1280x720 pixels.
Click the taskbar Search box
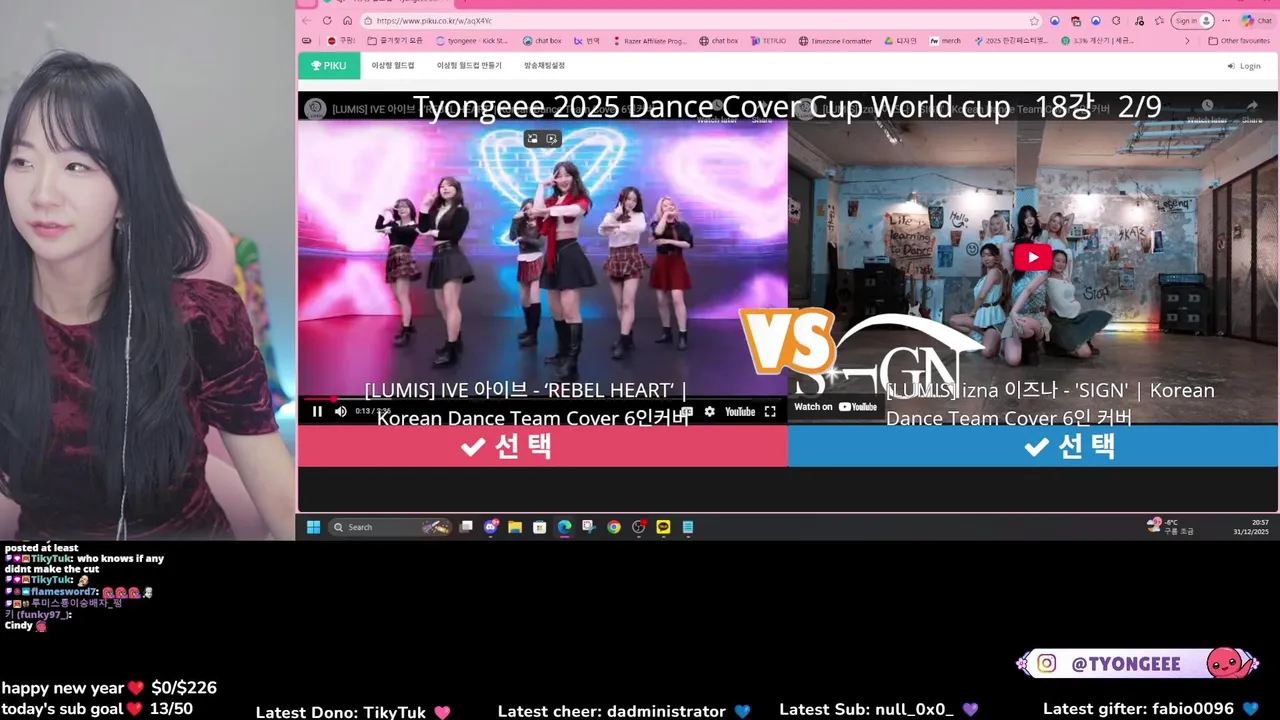click(x=390, y=527)
